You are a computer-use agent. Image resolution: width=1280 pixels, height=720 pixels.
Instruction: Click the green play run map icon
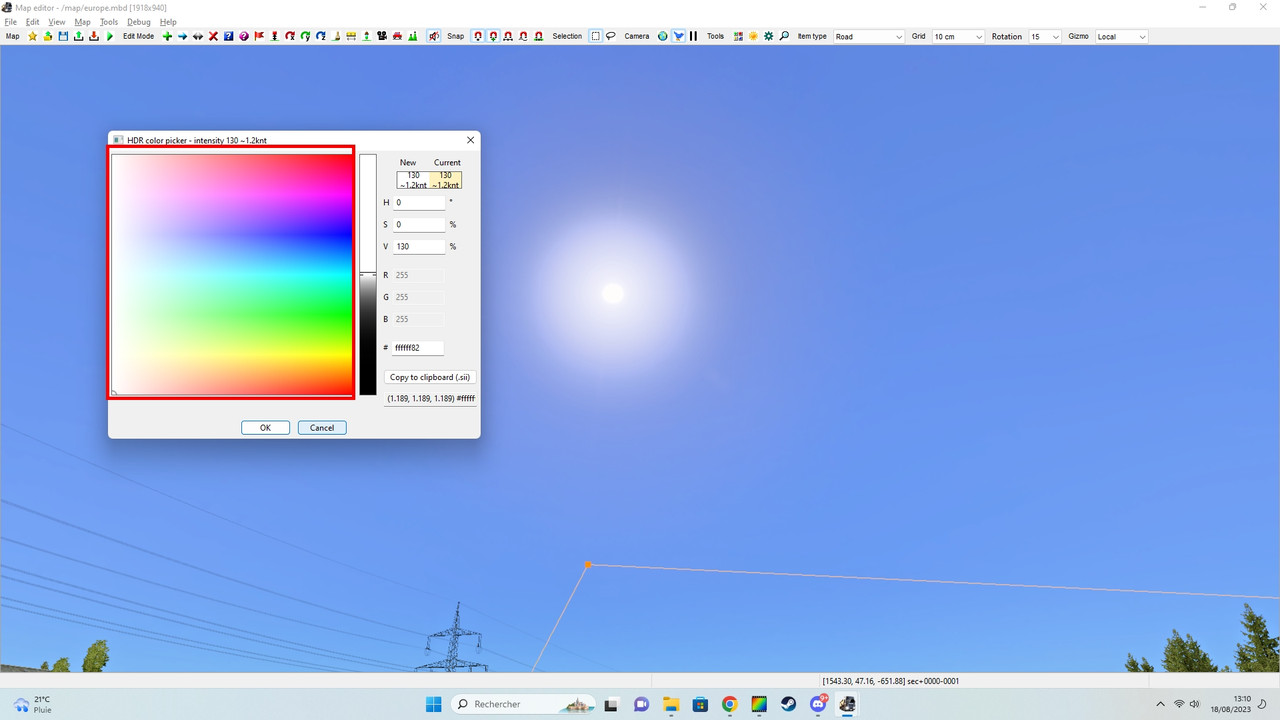pos(109,36)
